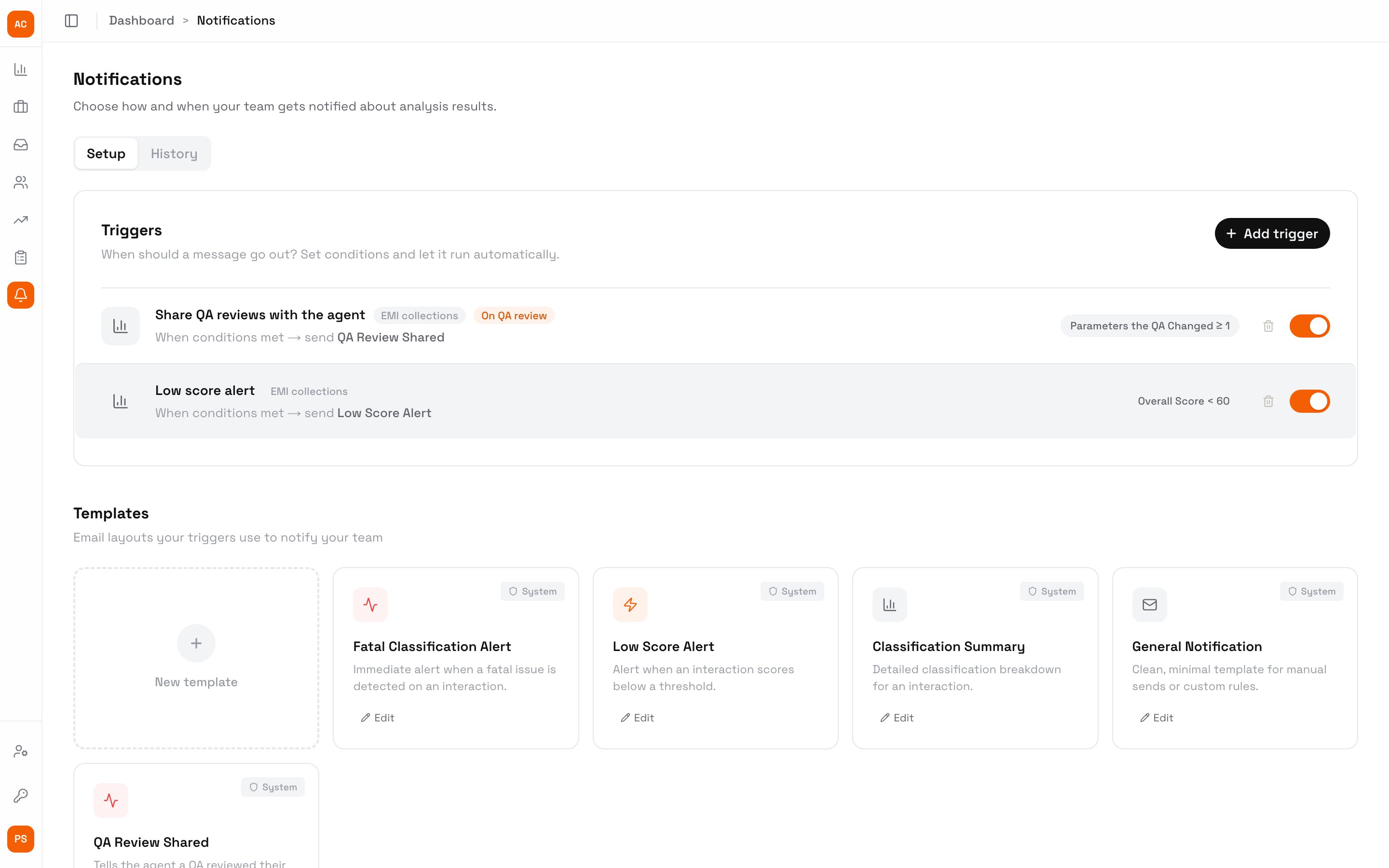Click the General Notification envelope icon
The height and width of the screenshot is (868, 1389).
click(x=1150, y=605)
